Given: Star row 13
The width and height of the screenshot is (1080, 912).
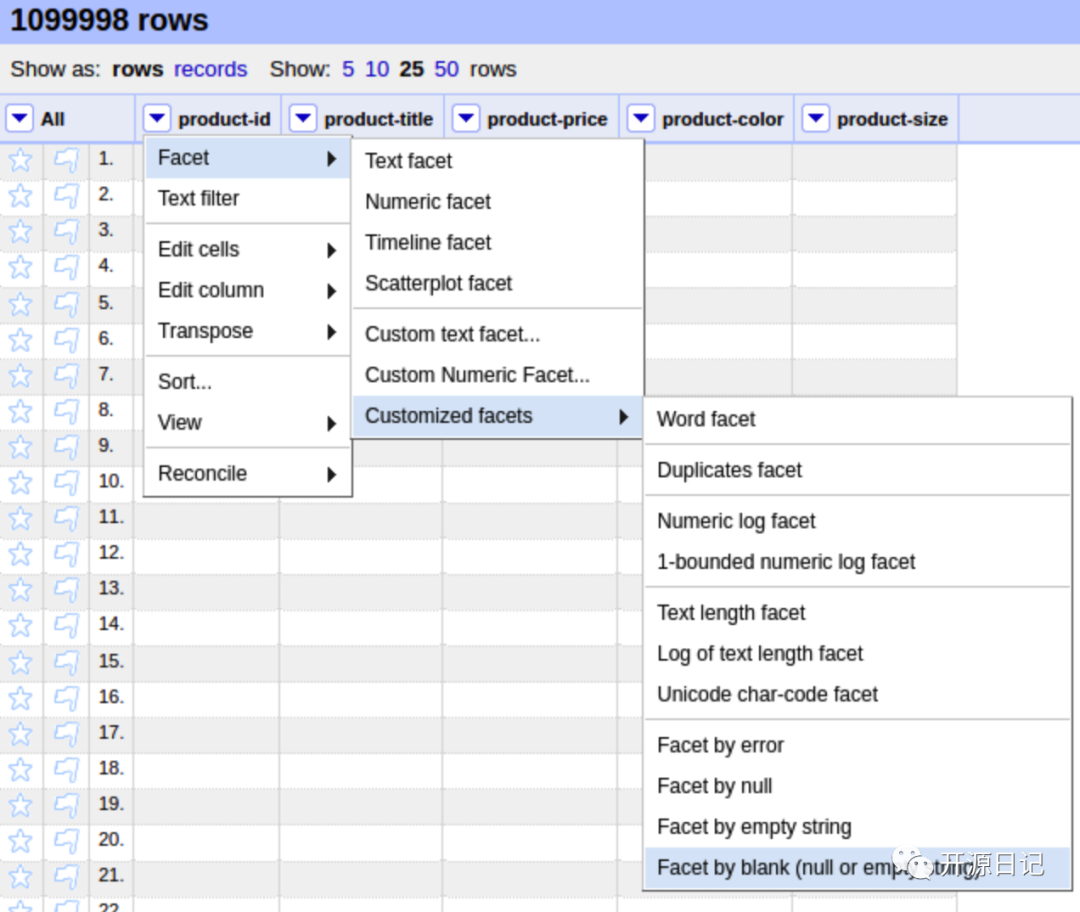Looking at the screenshot, I should [x=20, y=589].
